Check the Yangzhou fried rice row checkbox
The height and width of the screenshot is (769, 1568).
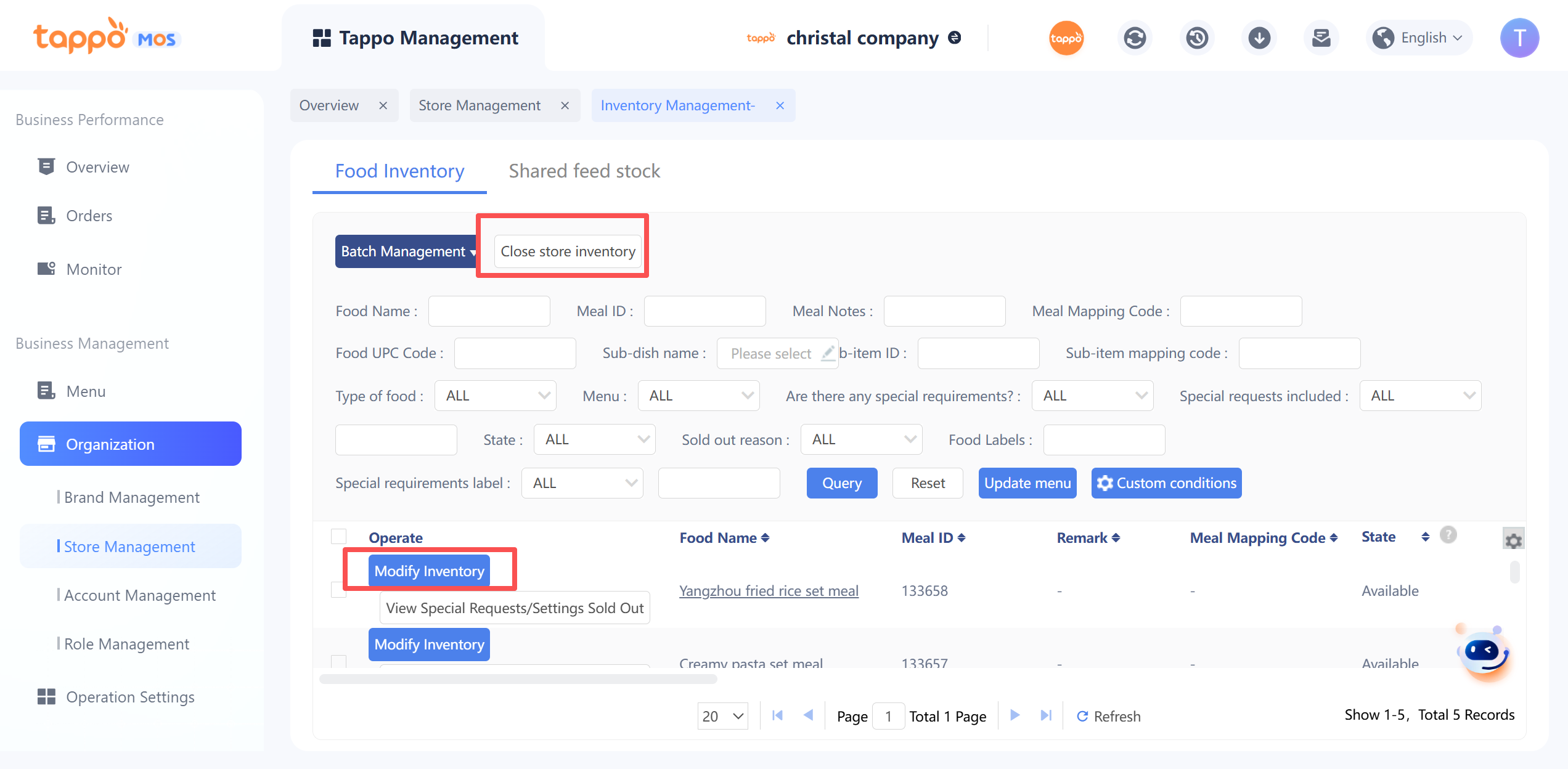tap(339, 590)
